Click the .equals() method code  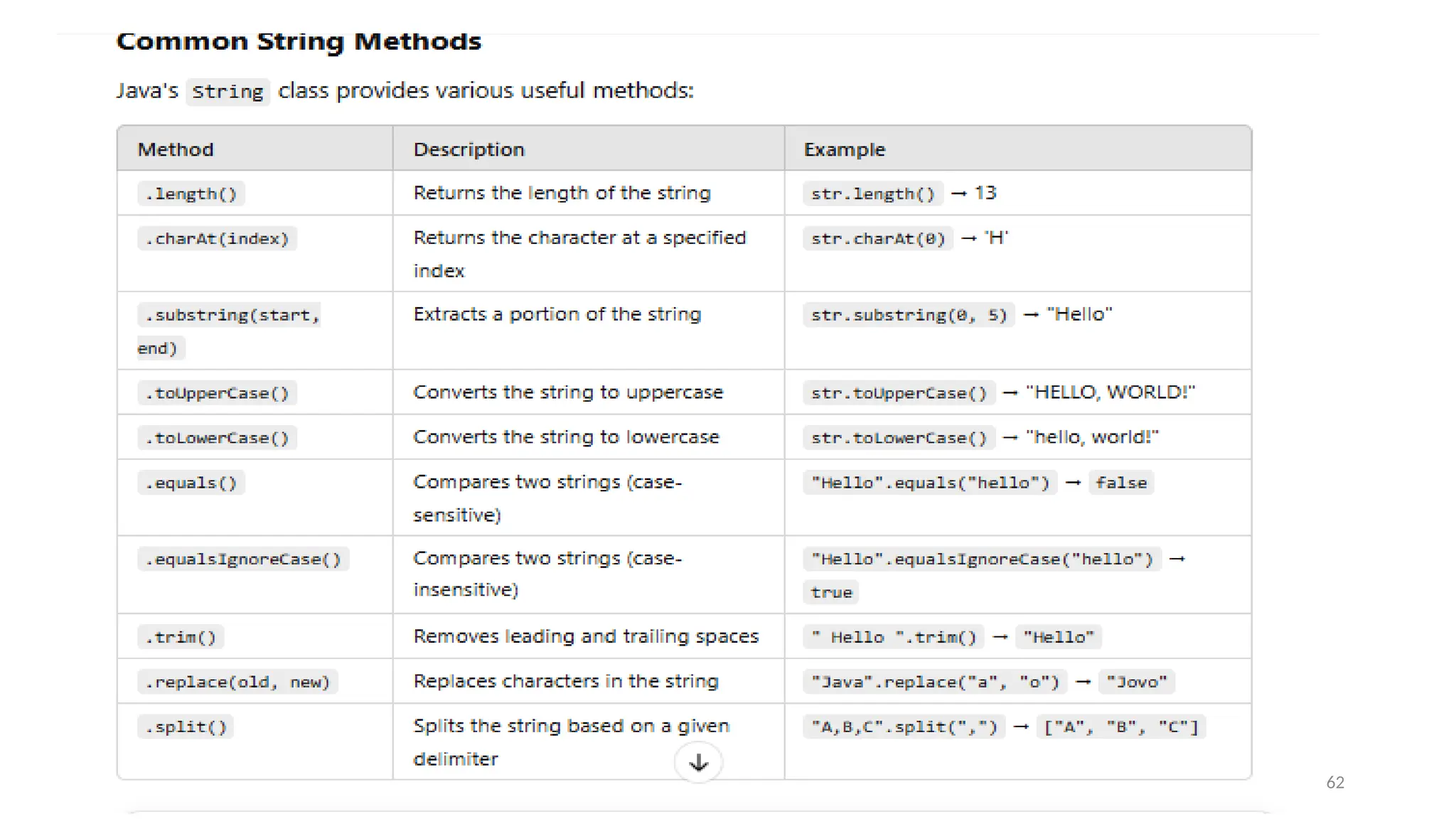(191, 483)
